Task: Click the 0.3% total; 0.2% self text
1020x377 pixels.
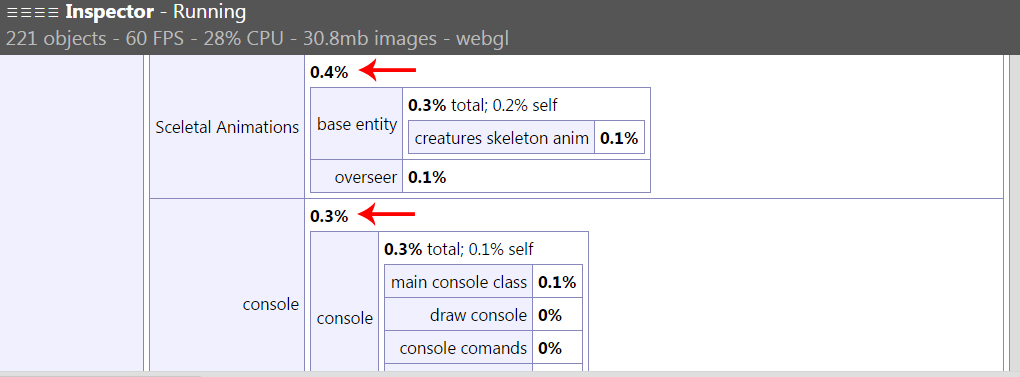Action: (483, 105)
